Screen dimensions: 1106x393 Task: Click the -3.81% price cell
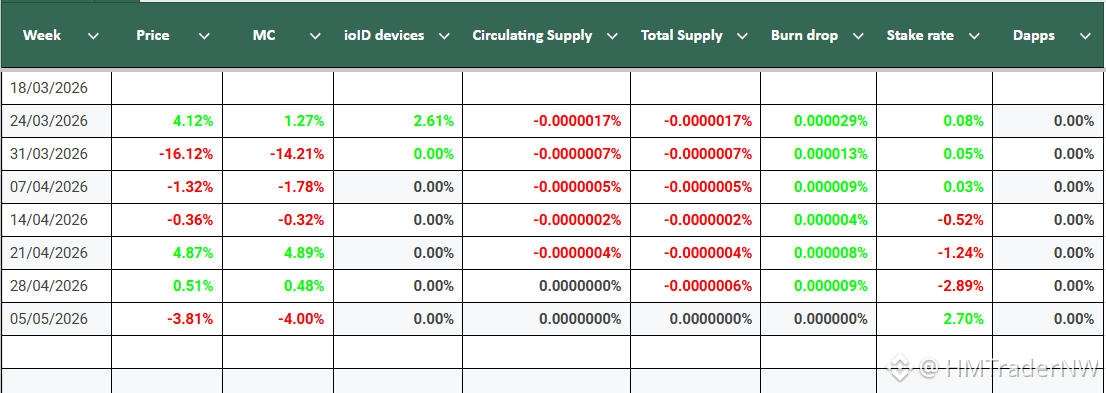pos(167,319)
